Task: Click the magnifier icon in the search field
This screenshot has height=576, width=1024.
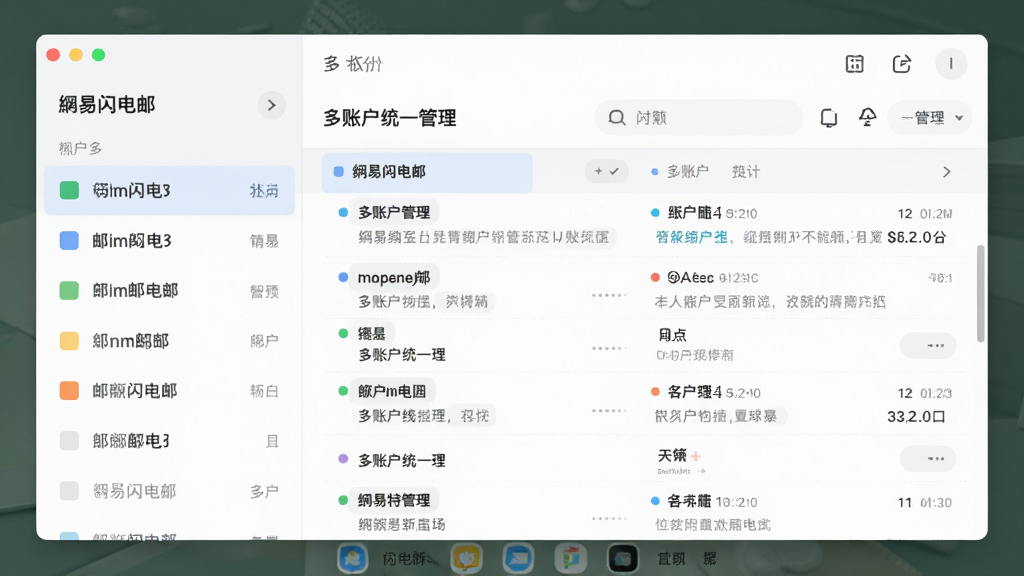Action: point(616,118)
